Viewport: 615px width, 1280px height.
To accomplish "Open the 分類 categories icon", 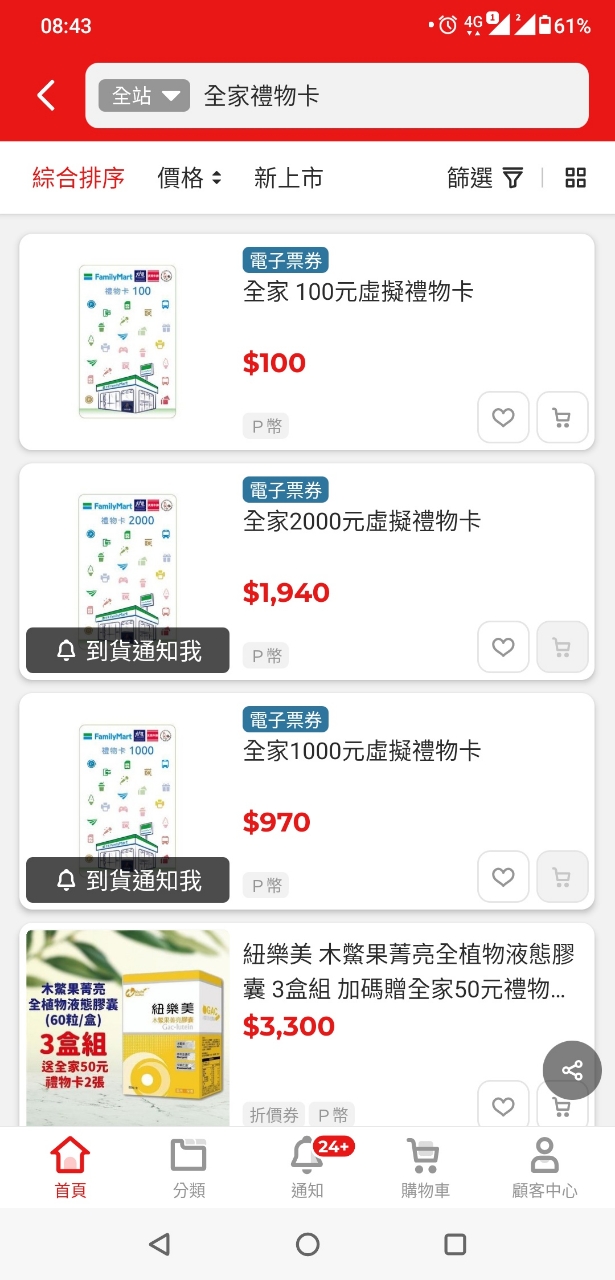I will (189, 1168).
